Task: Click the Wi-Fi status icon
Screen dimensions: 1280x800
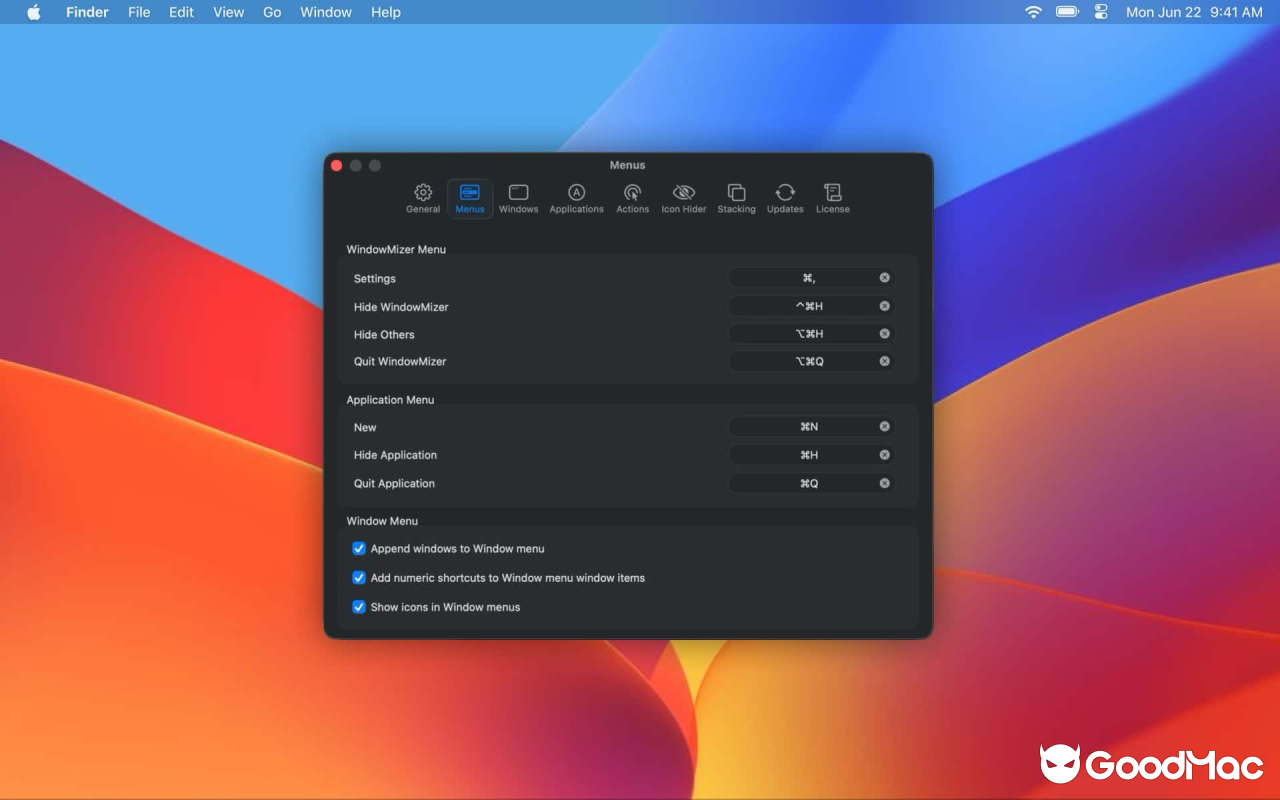Action: pos(1033,12)
